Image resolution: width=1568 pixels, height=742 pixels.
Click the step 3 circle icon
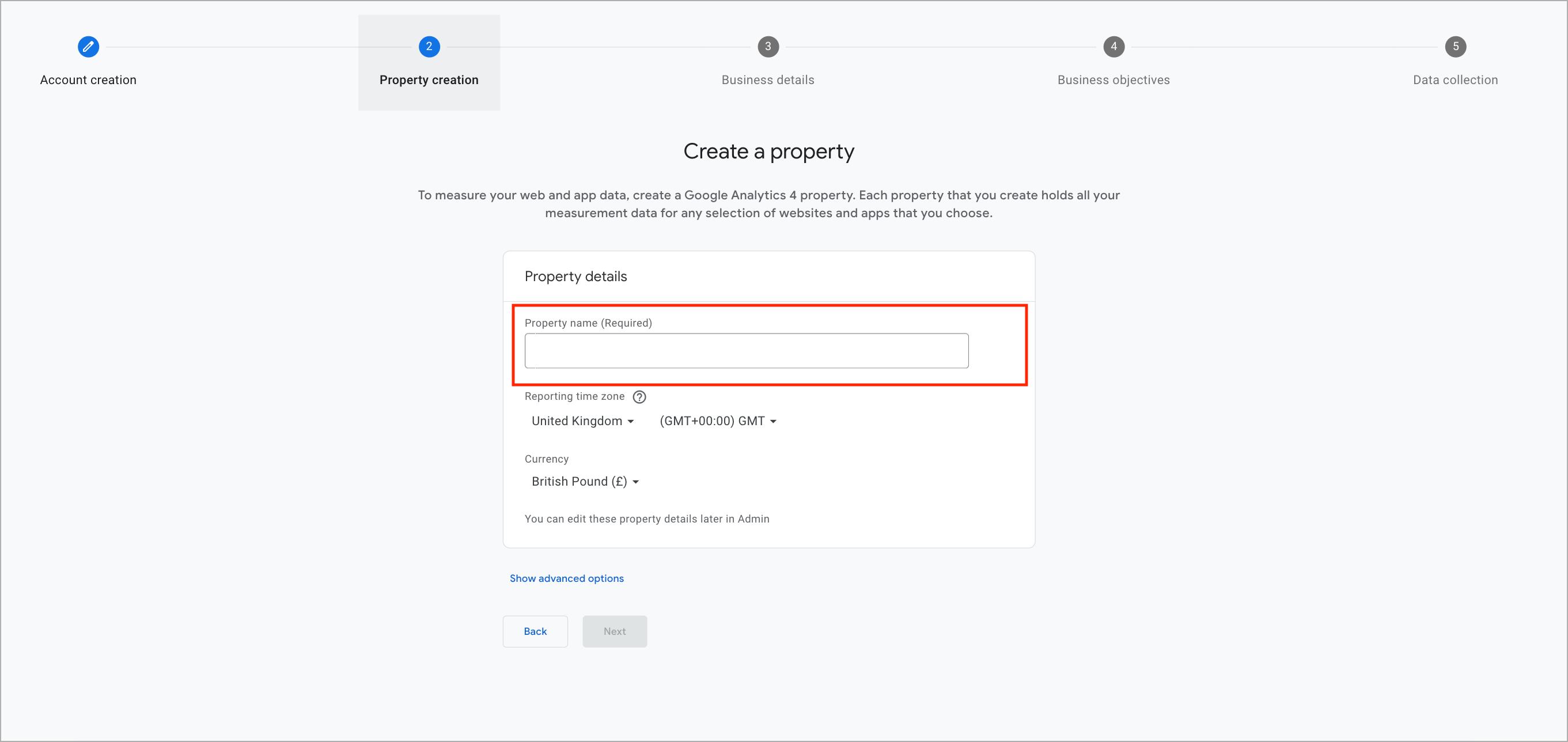click(x=768, y=47)
